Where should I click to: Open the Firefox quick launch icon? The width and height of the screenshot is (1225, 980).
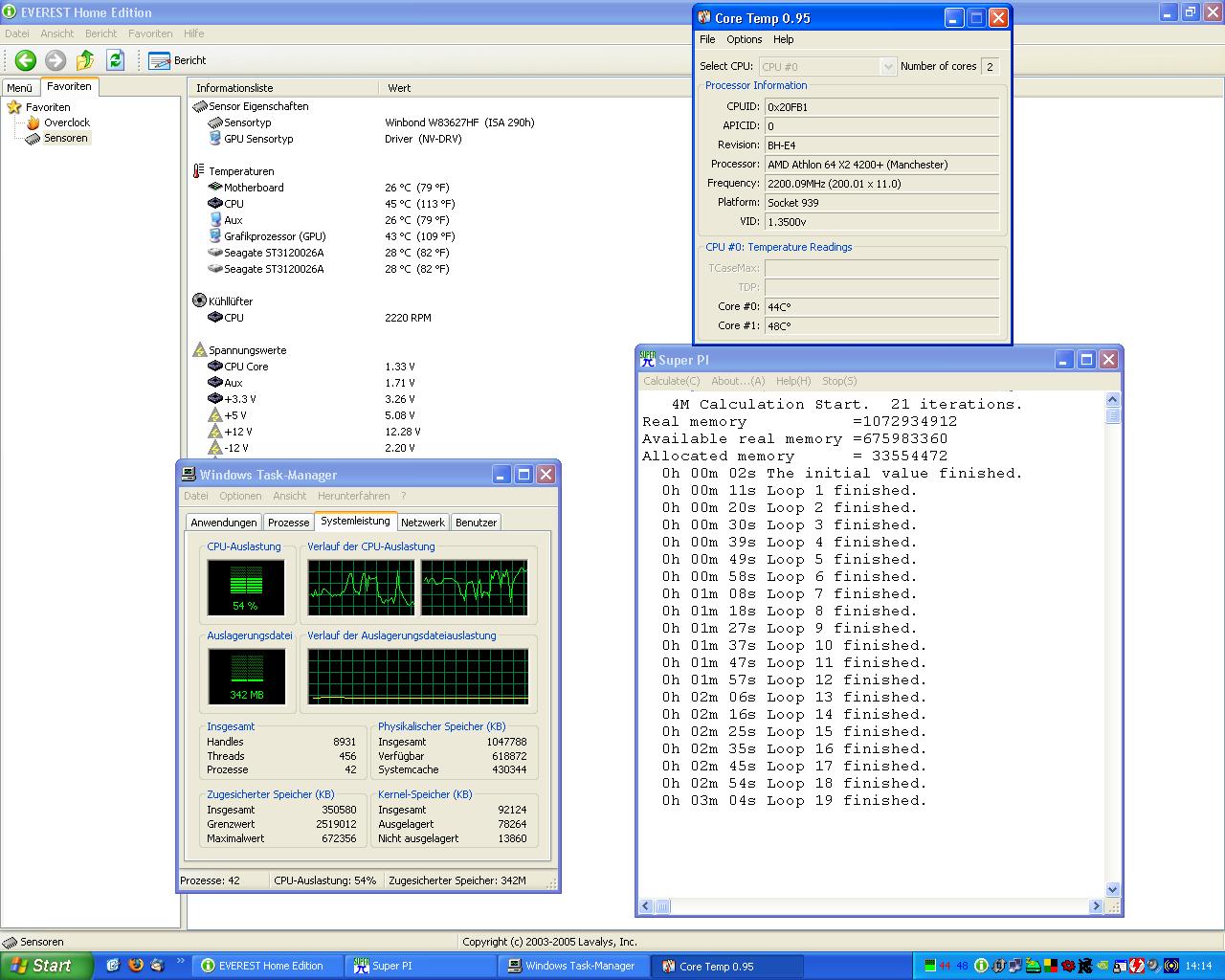(x=136, y=965)
